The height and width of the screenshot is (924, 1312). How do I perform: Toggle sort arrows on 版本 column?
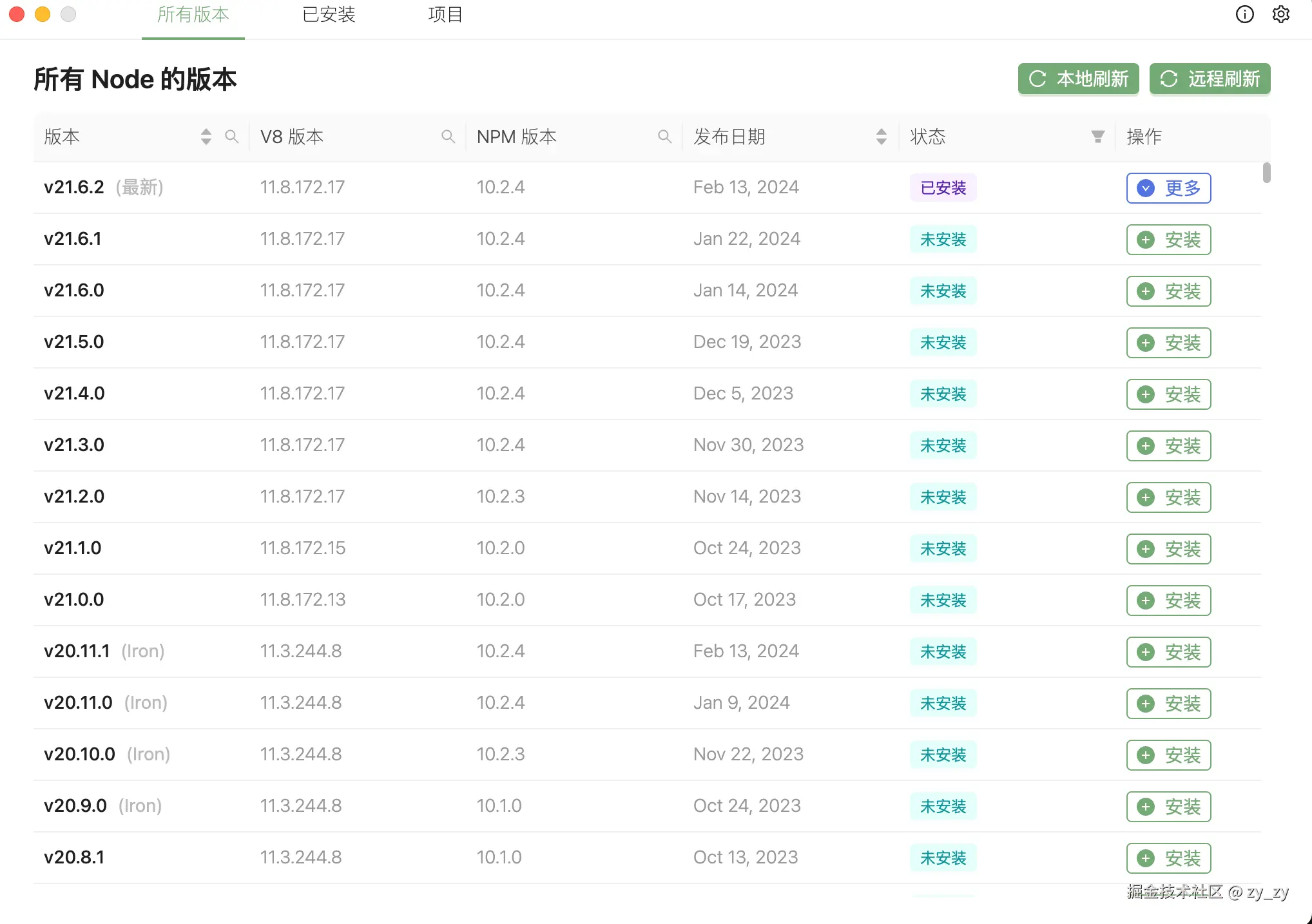pos(206,136)
